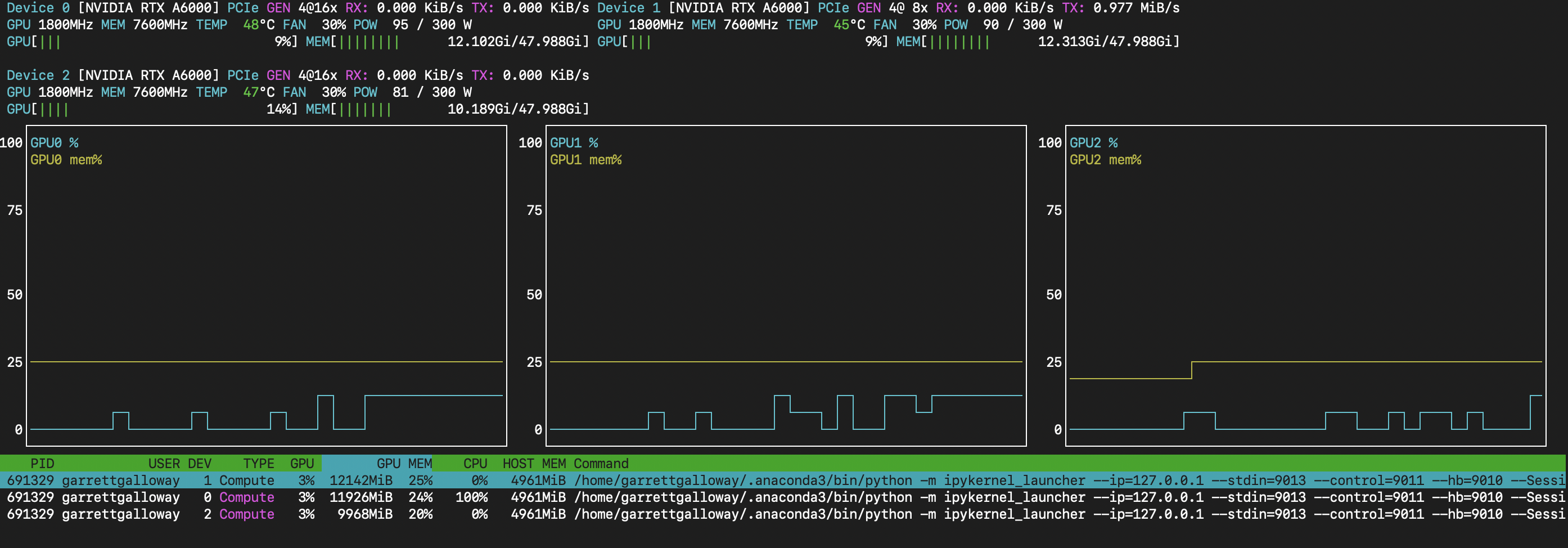This screenshot has width=1568, height=548.
Task: Click the DEV column header
Action: pos(200,464)
